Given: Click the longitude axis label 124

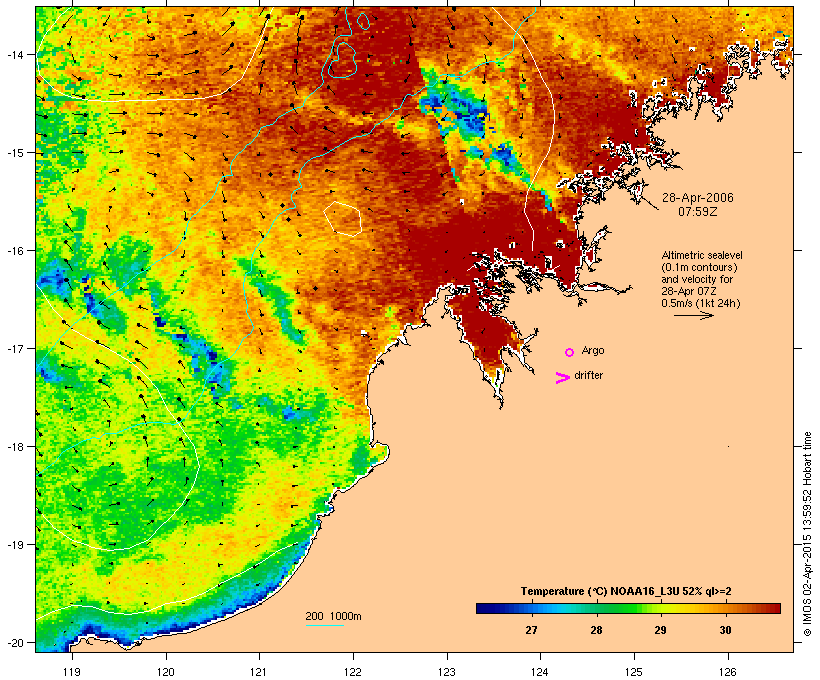Looking at the screenshot, I should point(540,672).
